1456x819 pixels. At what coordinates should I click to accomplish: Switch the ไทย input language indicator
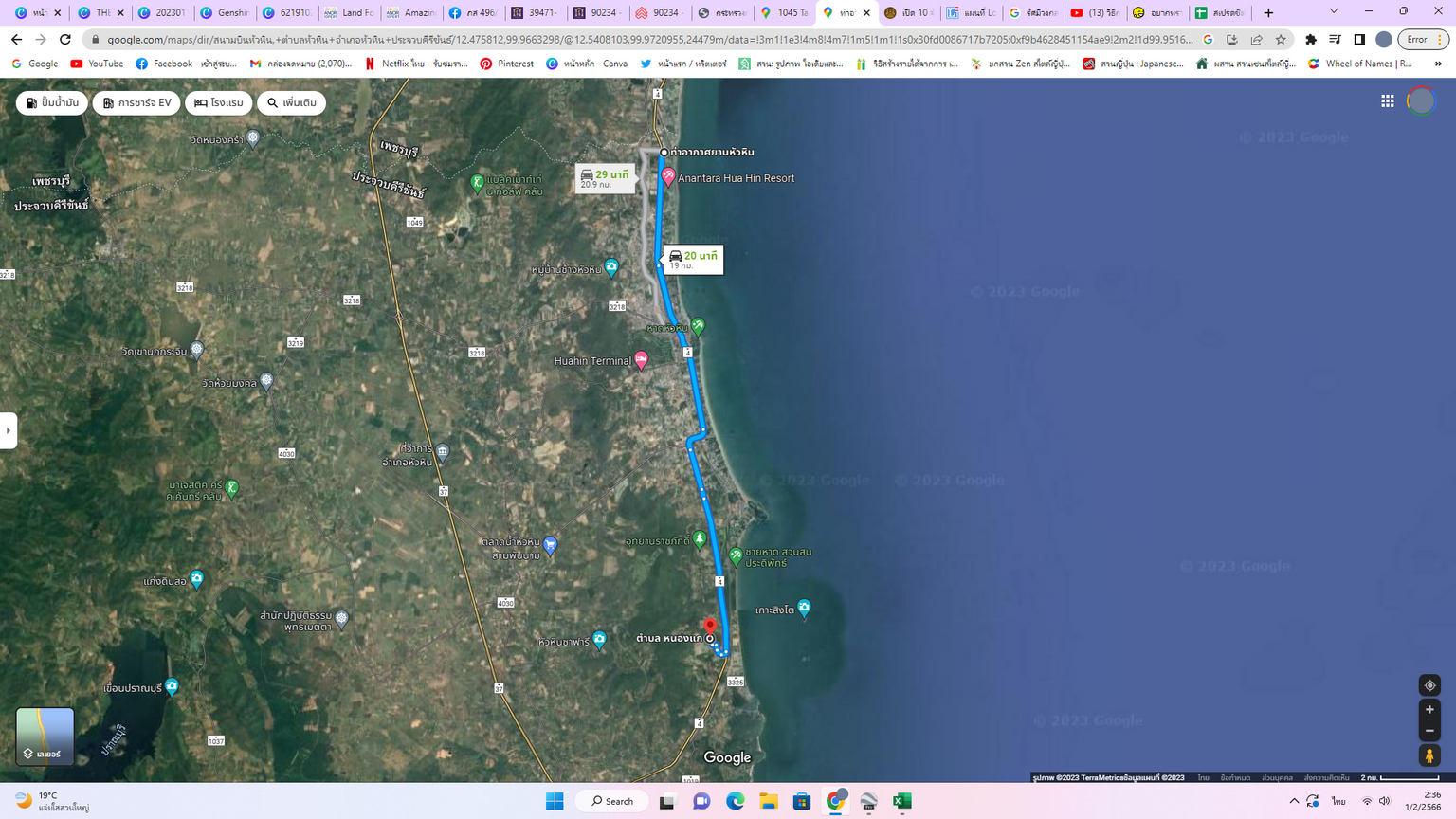point(1338,801)
